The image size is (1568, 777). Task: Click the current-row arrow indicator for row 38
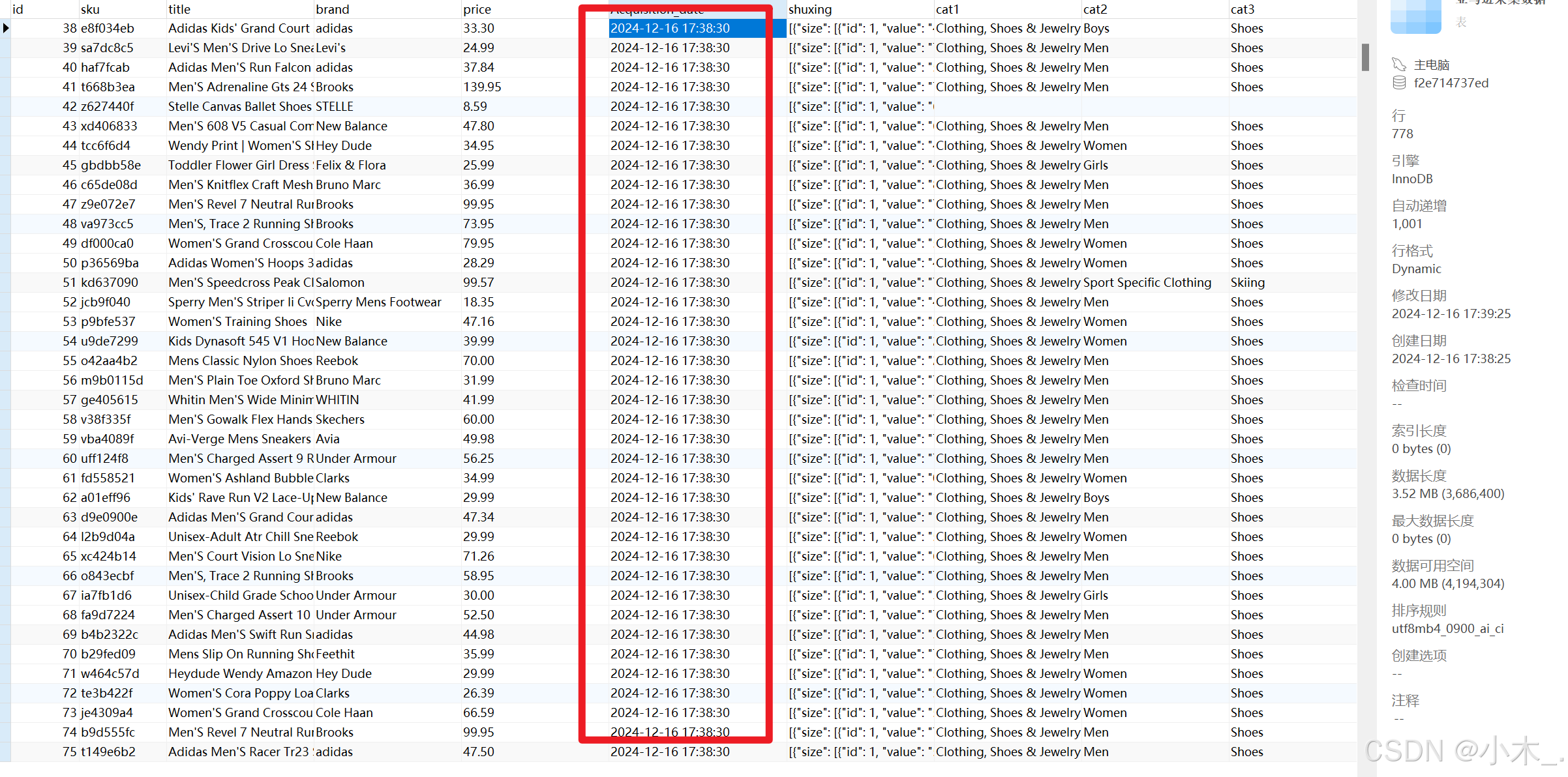click(6, 28)
